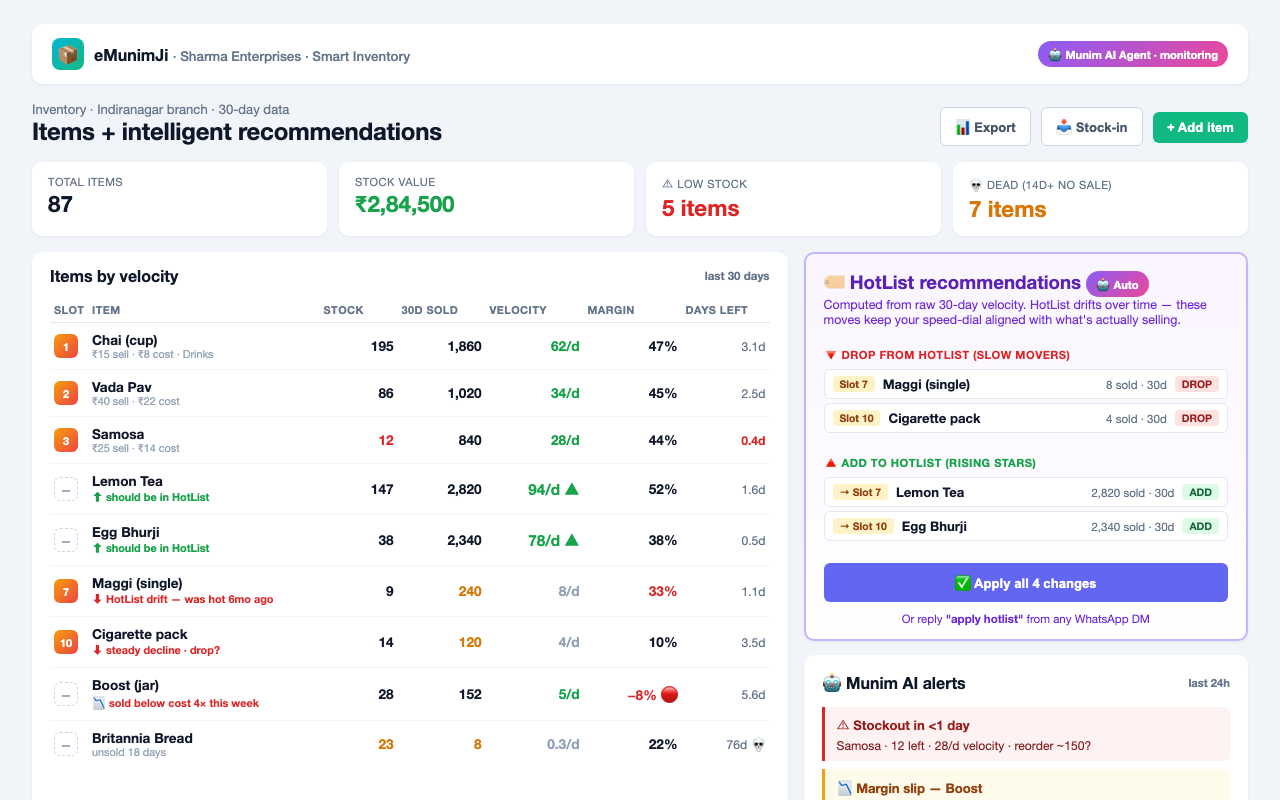Click Britannia Bread's stock value 23
The height and width of the screenshot is (800, 1280).
pyautogui.click(x=386, y=744)
